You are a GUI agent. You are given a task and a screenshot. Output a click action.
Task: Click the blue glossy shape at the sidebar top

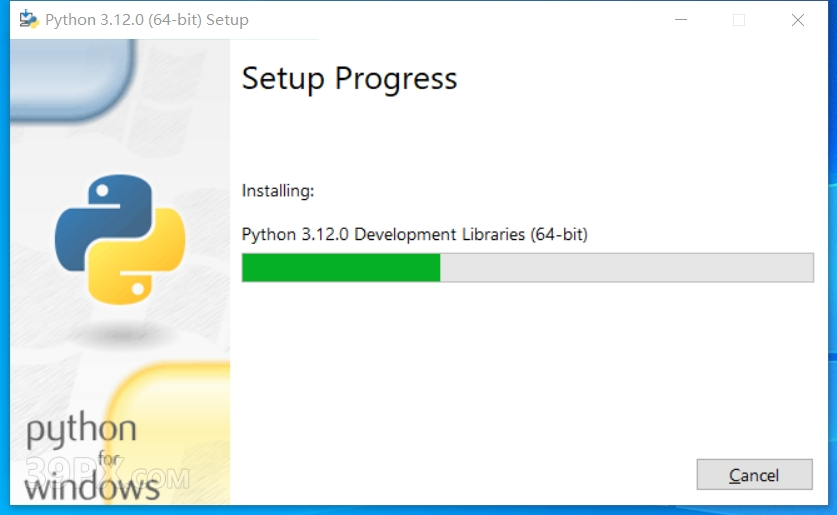[x=72, y=77]
